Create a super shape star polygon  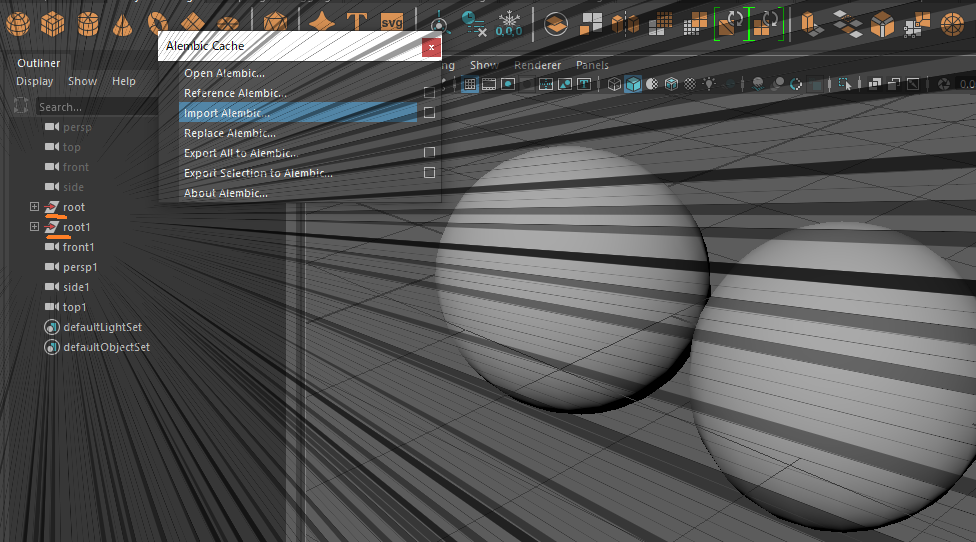pos(321,22)
